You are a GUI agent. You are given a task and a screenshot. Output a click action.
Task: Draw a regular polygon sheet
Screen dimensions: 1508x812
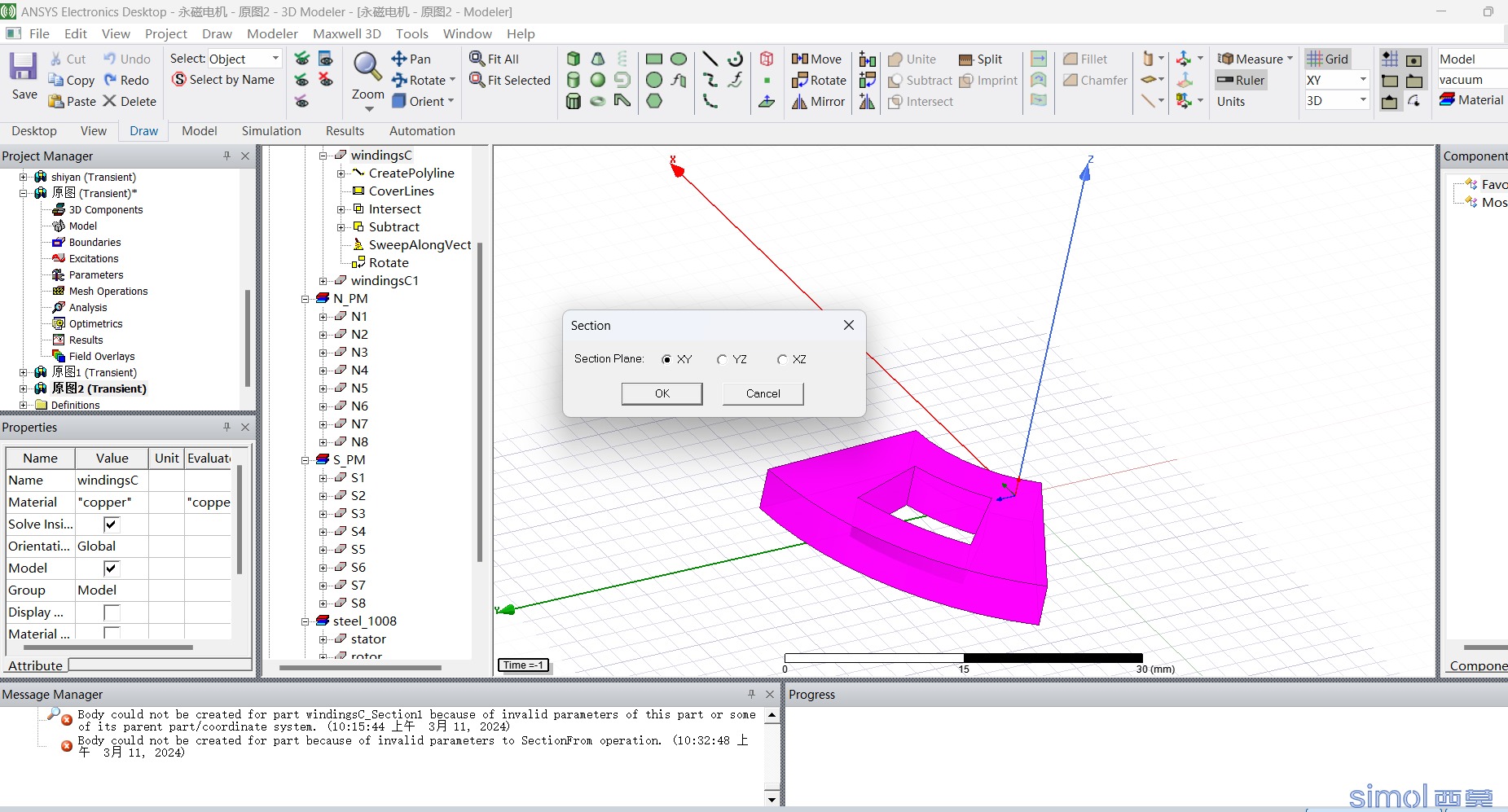(654, 101)
